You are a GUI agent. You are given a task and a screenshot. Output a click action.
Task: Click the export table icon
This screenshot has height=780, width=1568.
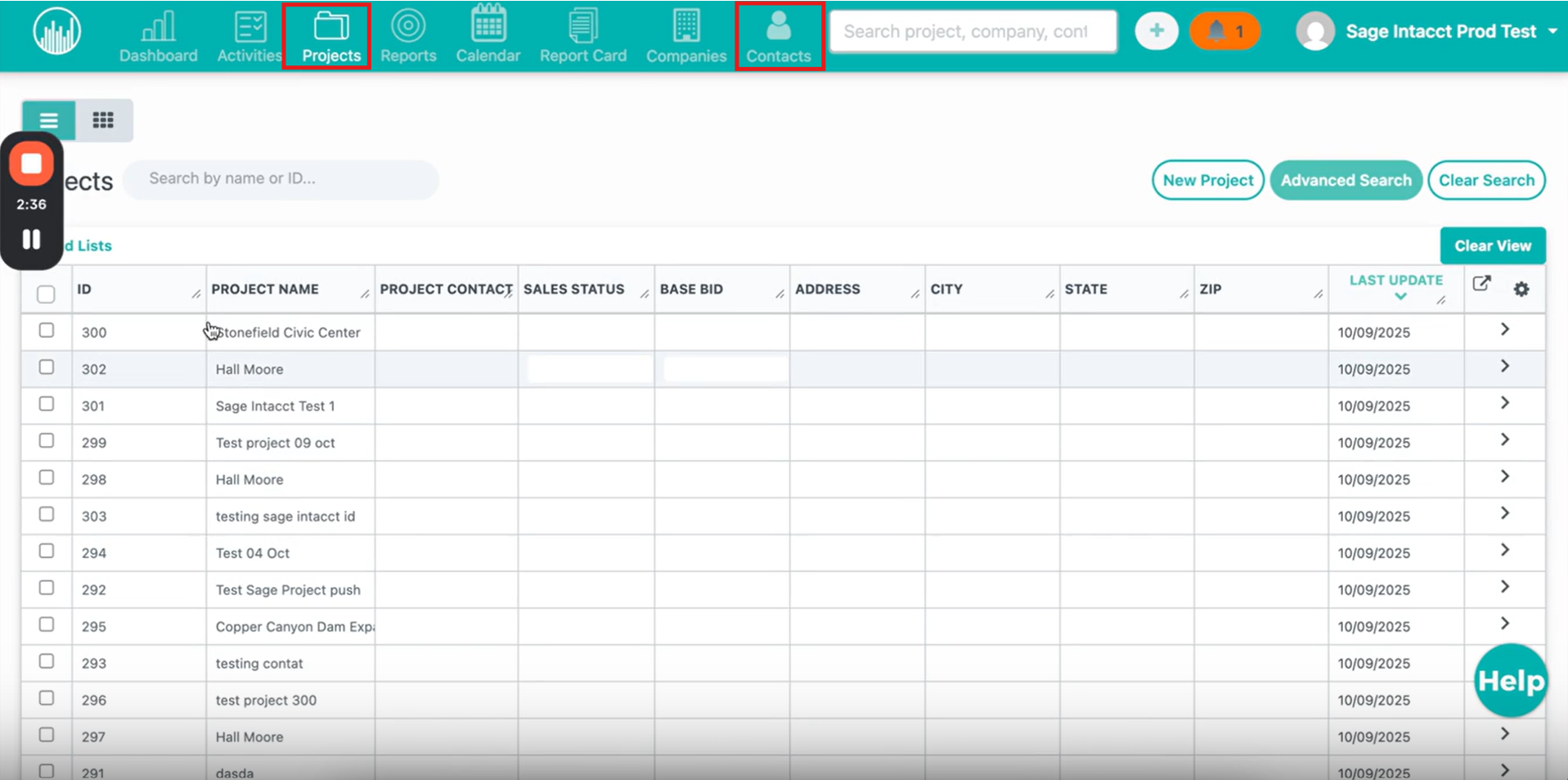(1481, 284)
